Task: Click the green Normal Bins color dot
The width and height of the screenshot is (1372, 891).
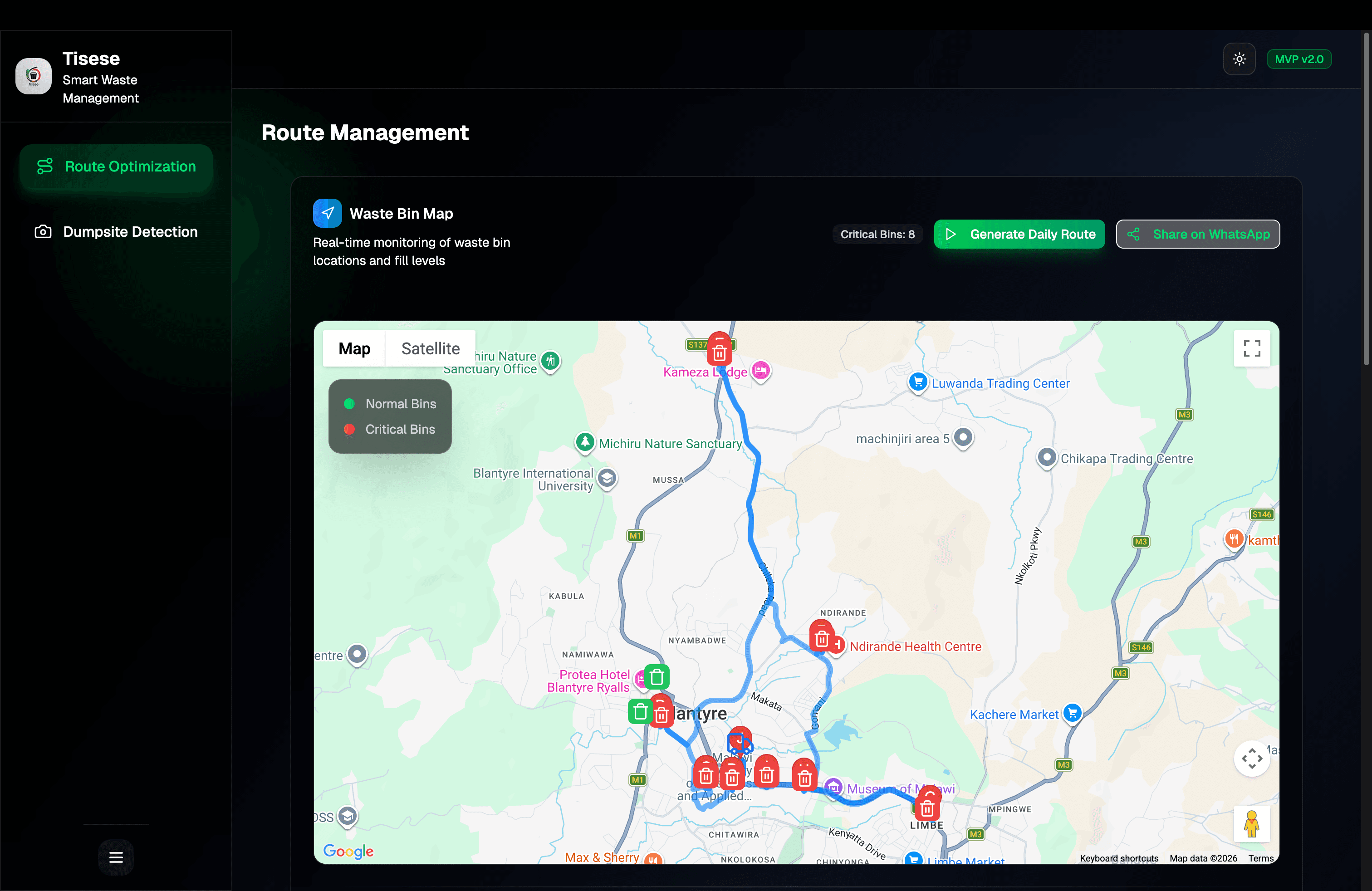Action: [350, 403]
